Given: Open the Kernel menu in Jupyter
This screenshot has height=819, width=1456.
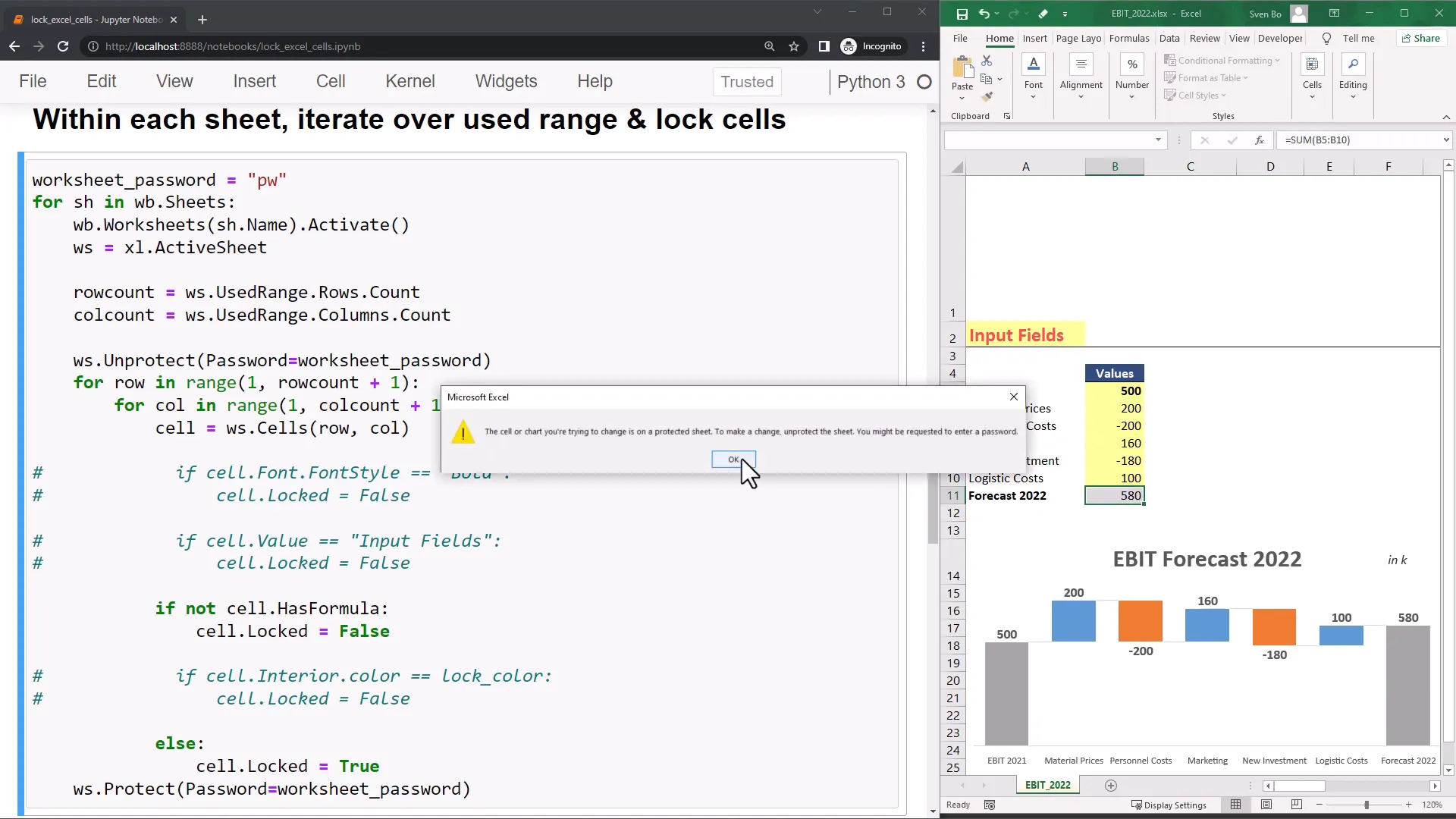Looking at the screenshot, I should pos(409,81).
